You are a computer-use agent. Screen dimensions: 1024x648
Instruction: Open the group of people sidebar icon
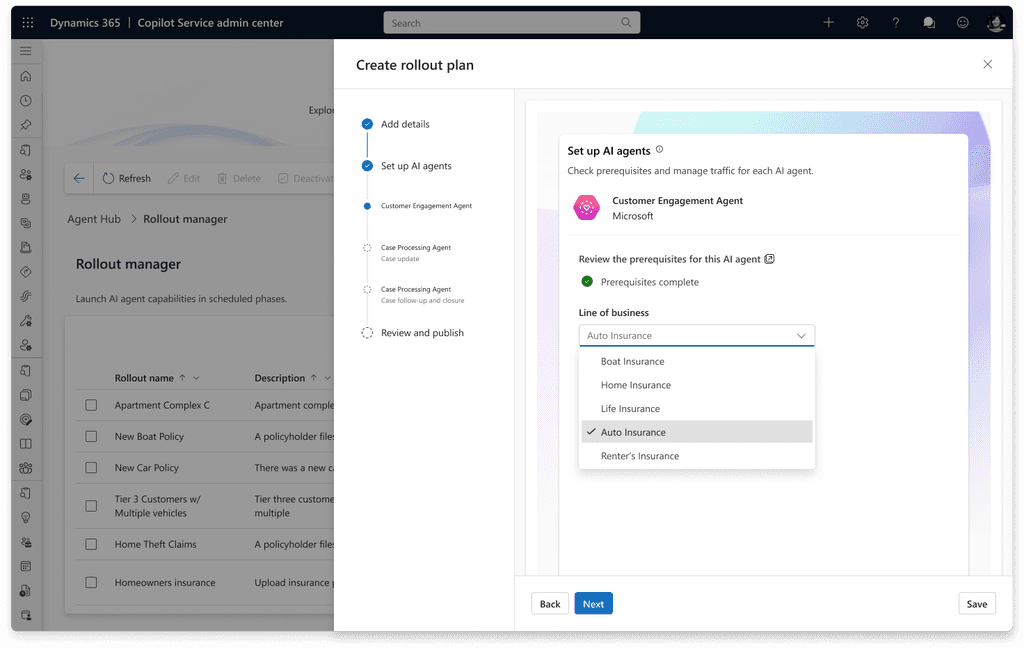click(26, 468)
